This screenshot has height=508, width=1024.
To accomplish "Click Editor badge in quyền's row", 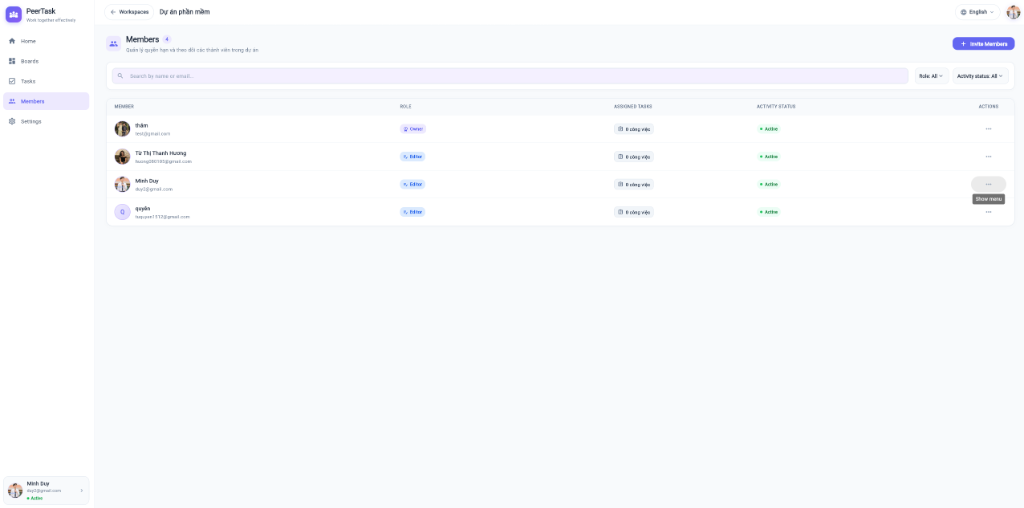I will [x=413, y=212].
